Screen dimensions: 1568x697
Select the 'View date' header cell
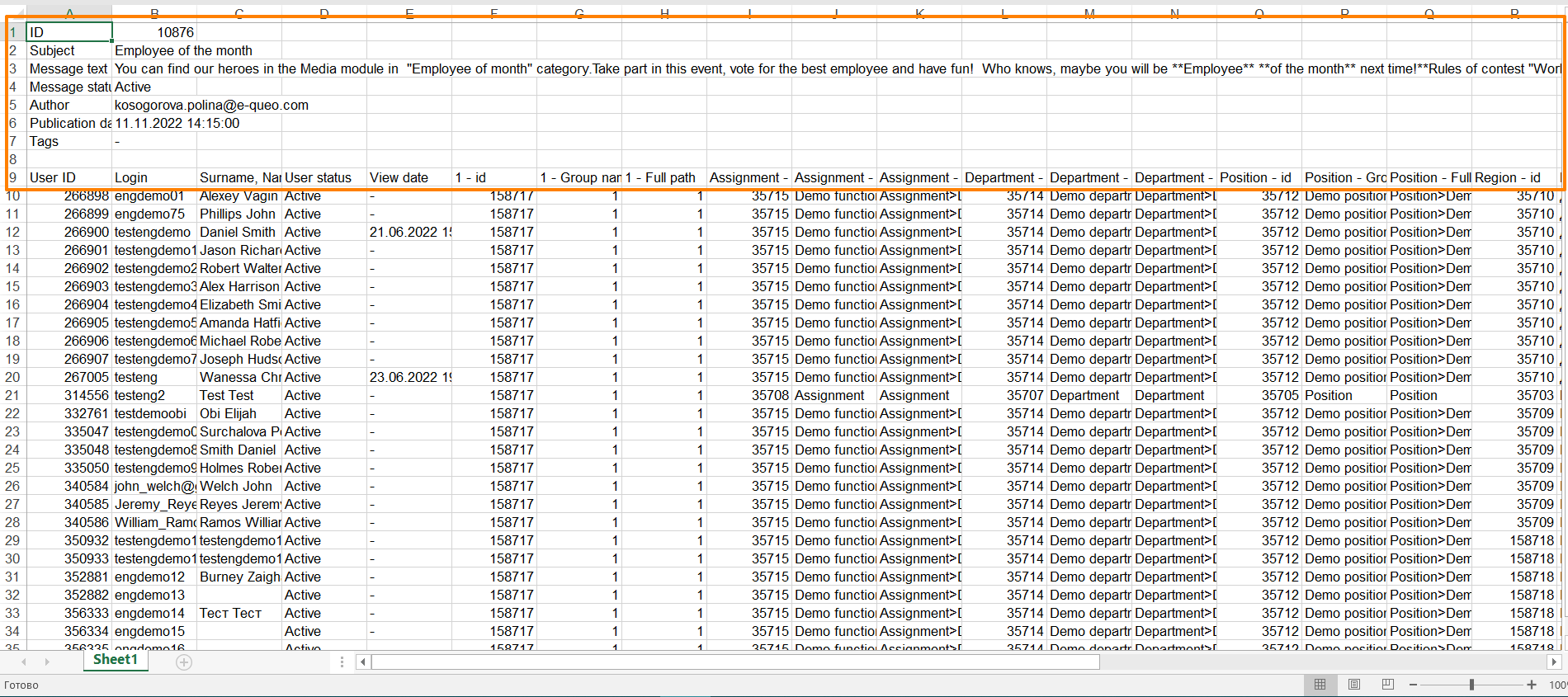pos(409,177)
